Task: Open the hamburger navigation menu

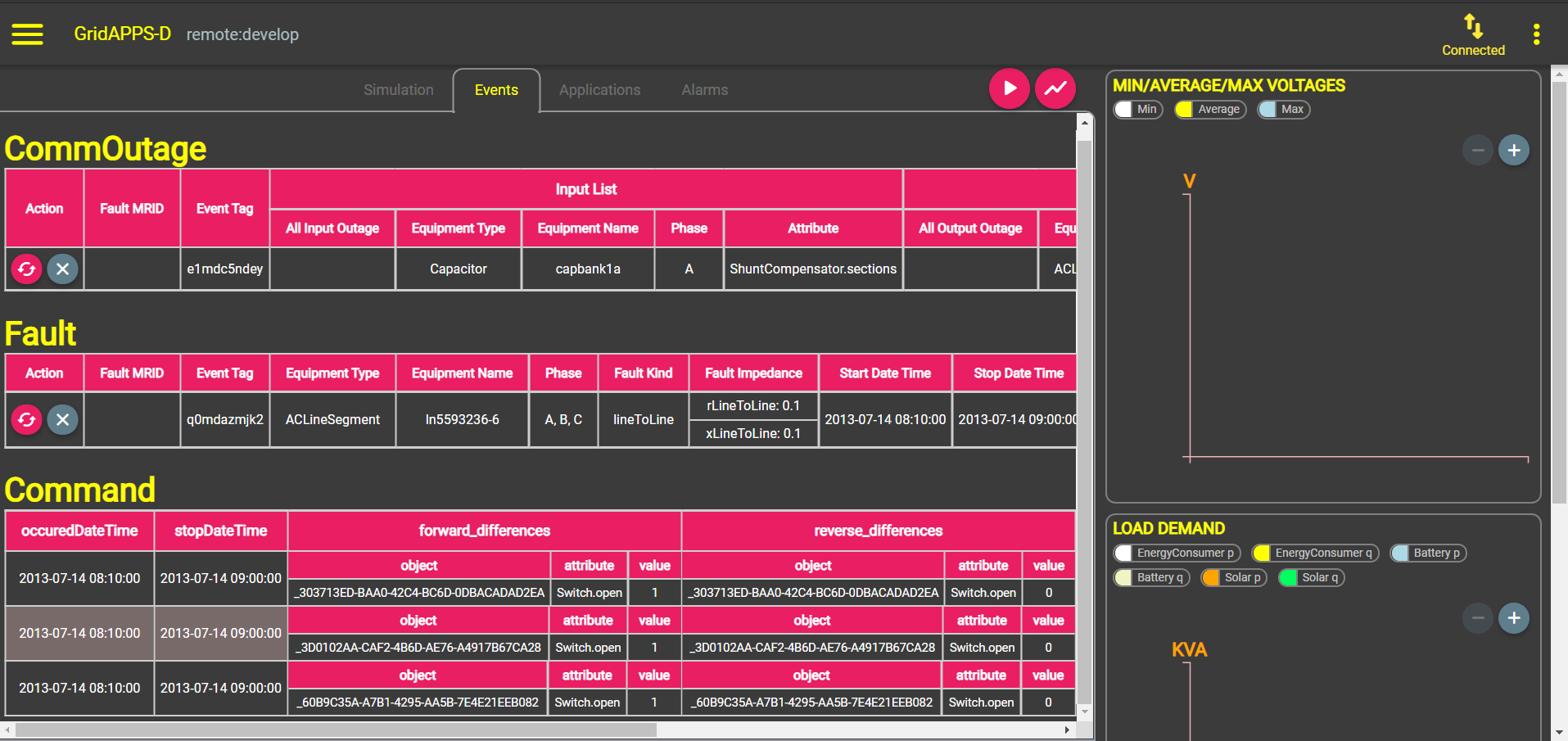Action: point(27,34)
